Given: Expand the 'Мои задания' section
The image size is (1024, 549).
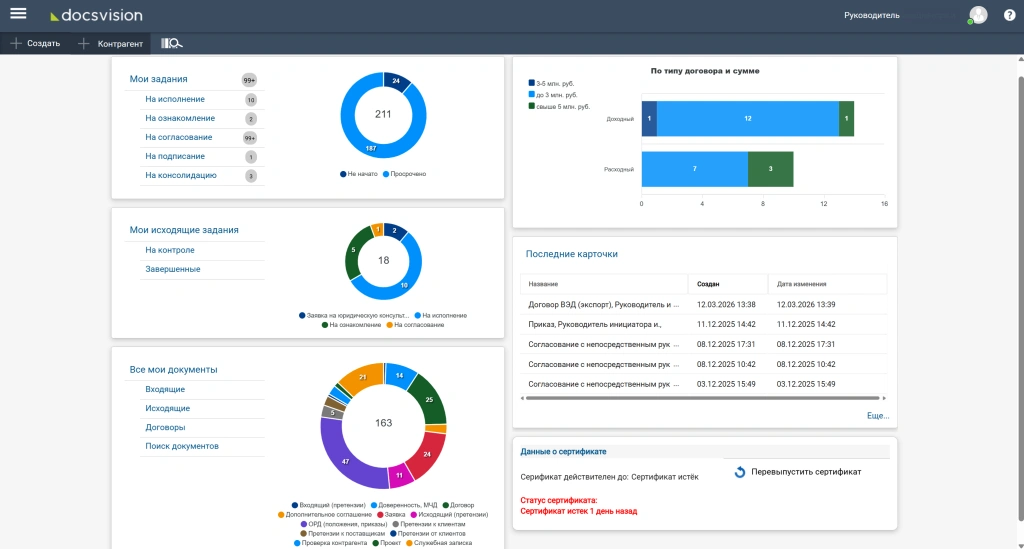Looking at the screenshot, I should 158,79.
